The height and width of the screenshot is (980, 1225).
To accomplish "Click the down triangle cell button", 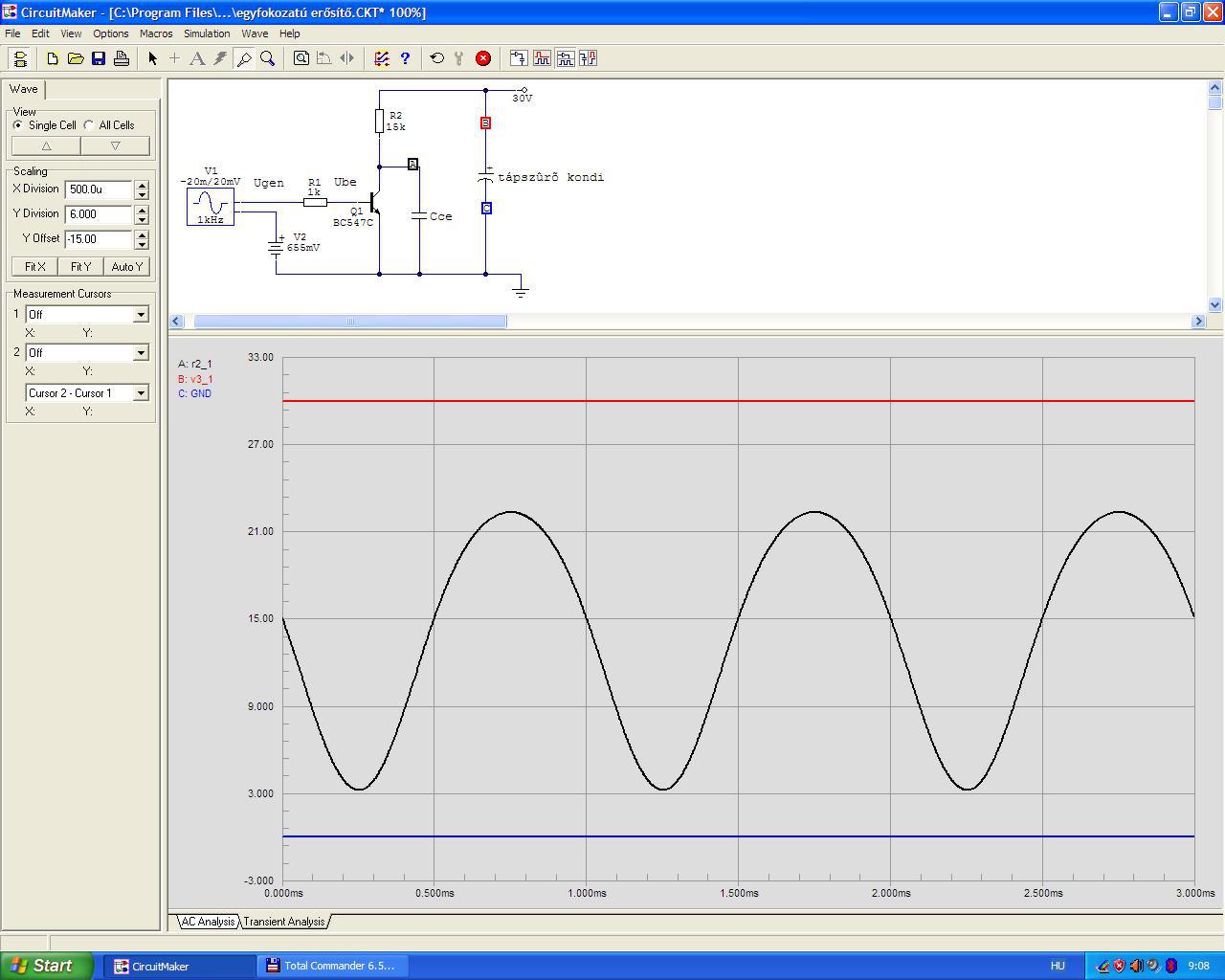I will click(x=115, y=145).
